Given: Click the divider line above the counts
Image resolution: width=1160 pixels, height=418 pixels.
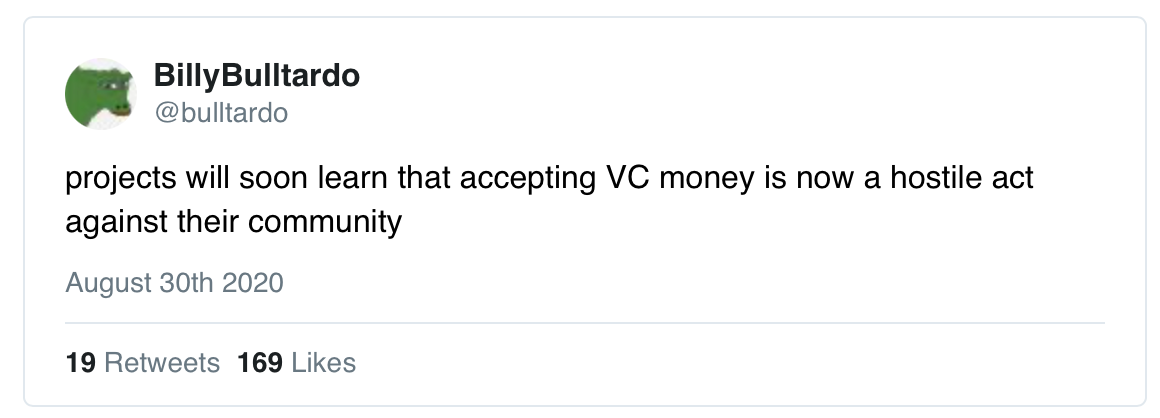Looking at the screenshot, I should click(x=584, y=323).
